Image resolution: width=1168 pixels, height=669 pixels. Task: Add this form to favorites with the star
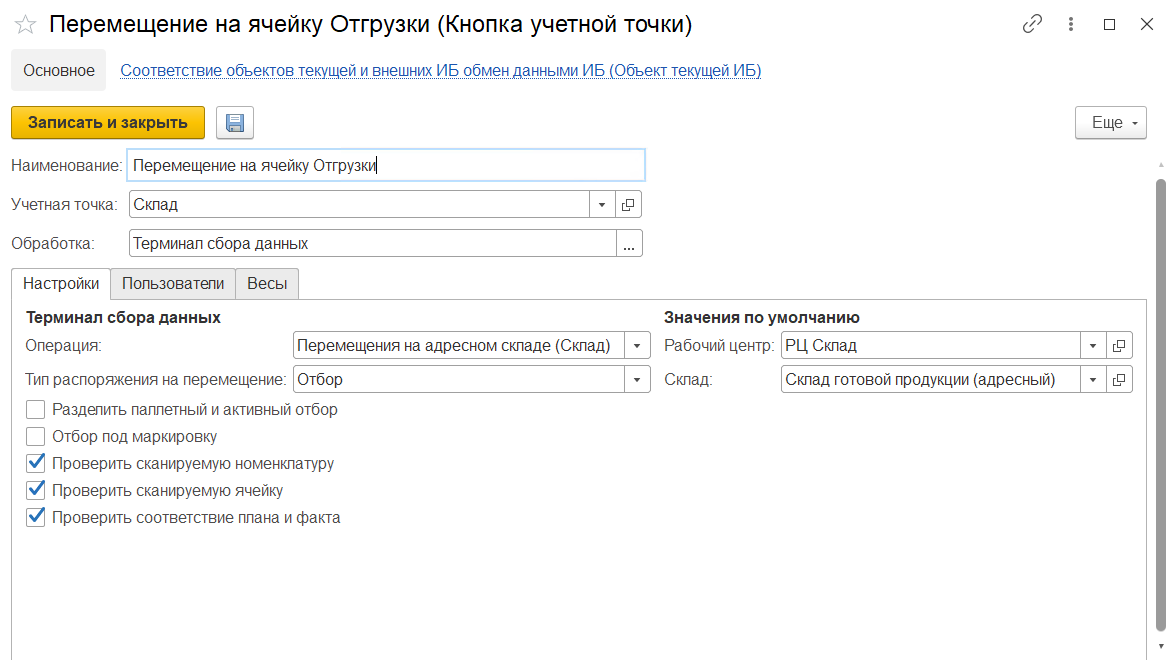click(x=26, y=25)
